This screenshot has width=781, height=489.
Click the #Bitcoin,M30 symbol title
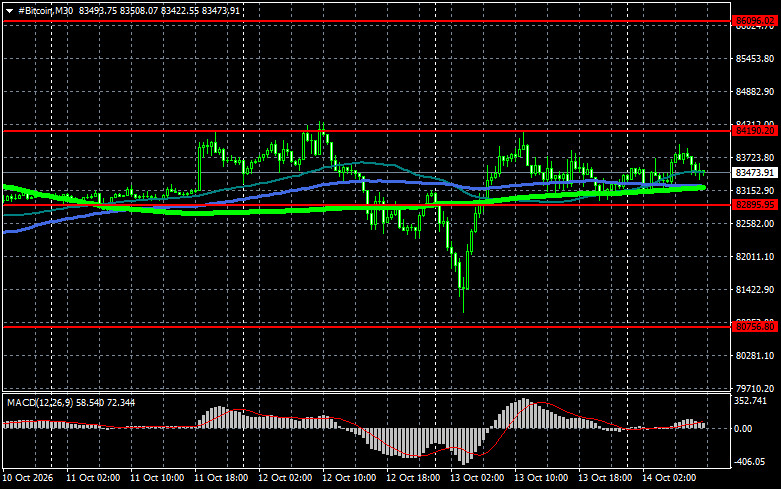click(x=45, y=10)
